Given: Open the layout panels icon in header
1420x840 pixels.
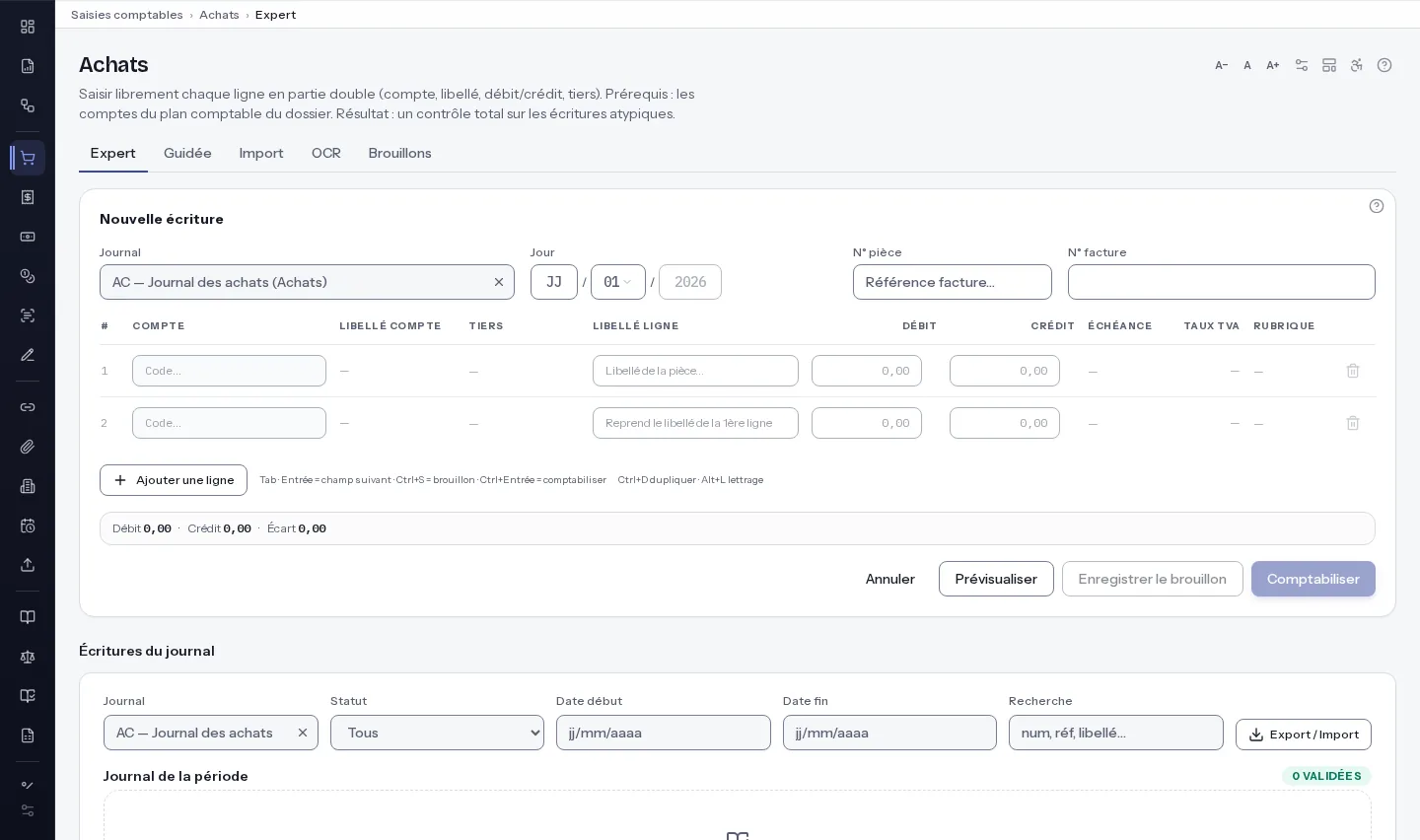Looking at the screenshot, I should (x=1329, y=65).
